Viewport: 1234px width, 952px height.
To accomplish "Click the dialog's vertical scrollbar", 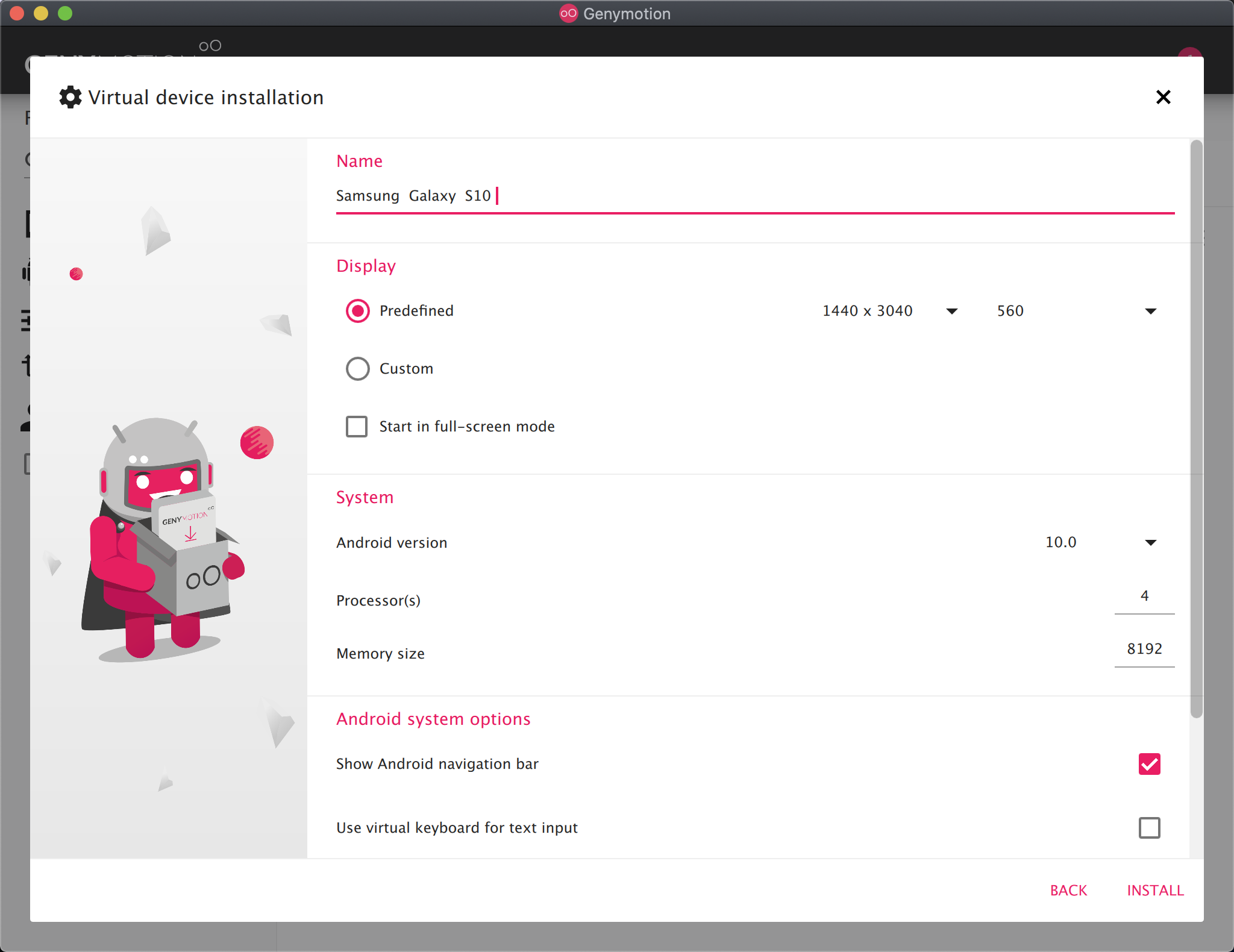I will [1197, 429].
